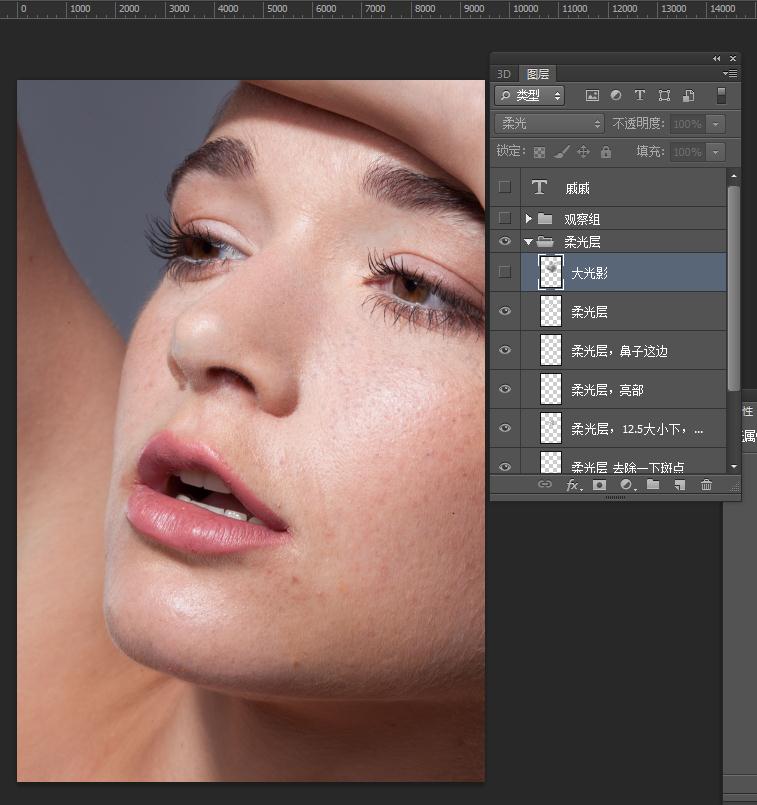Screen dimensions: 757x805
Task: Open the fx layer style button
Action: click(x=574, y=485)
